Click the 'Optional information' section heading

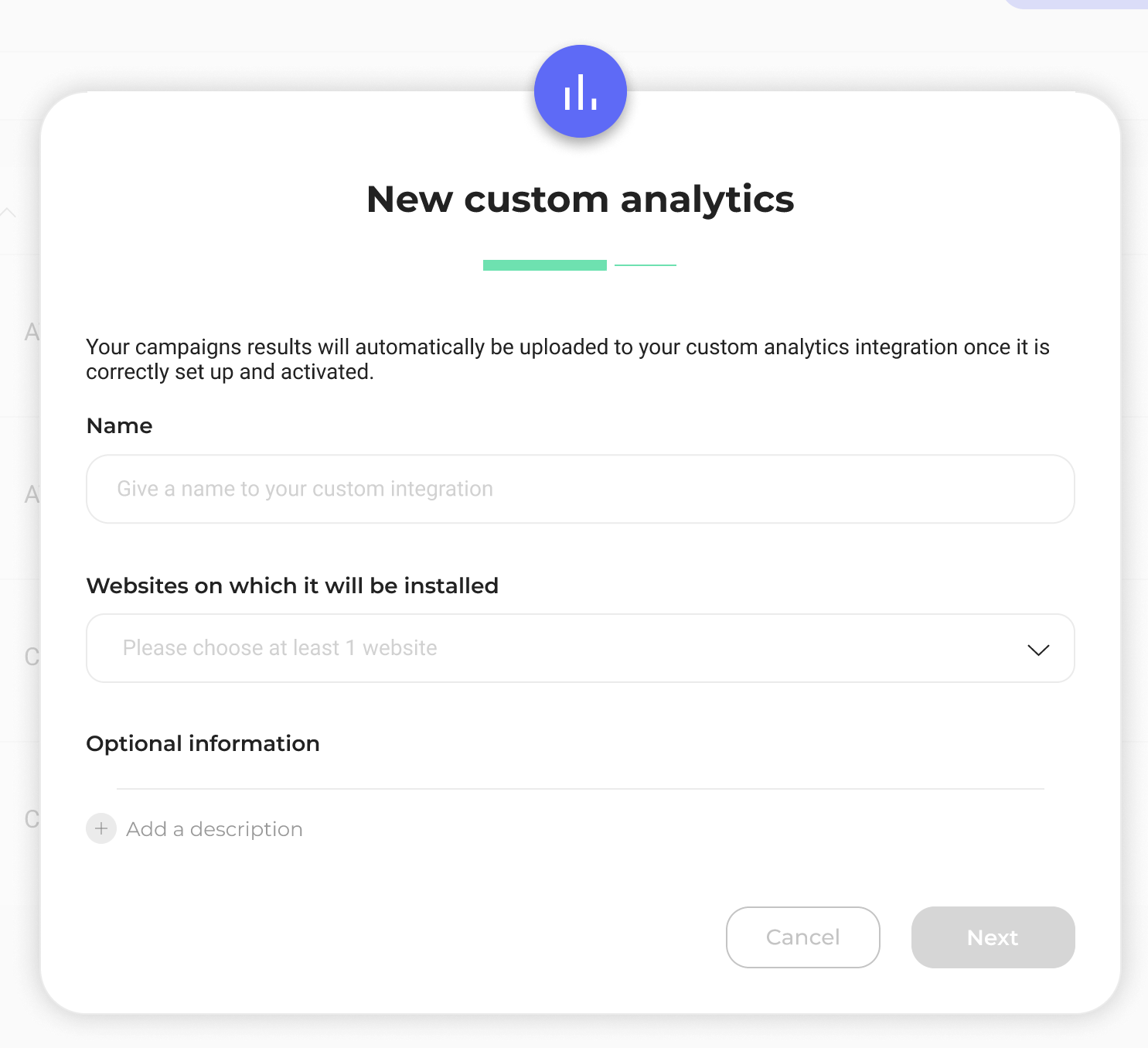[203, 744]
